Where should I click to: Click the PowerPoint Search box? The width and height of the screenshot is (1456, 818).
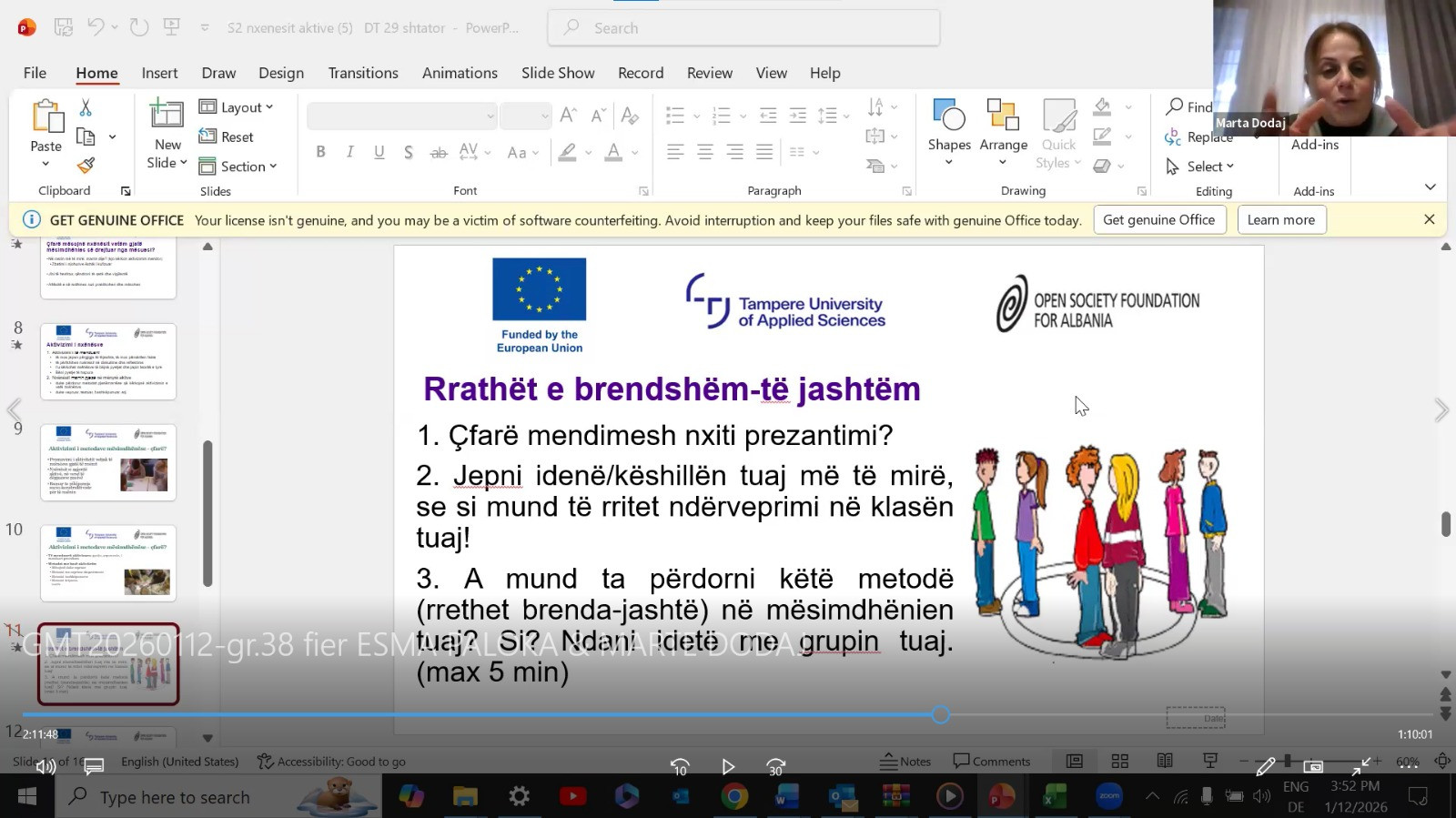tap(743, 27)
